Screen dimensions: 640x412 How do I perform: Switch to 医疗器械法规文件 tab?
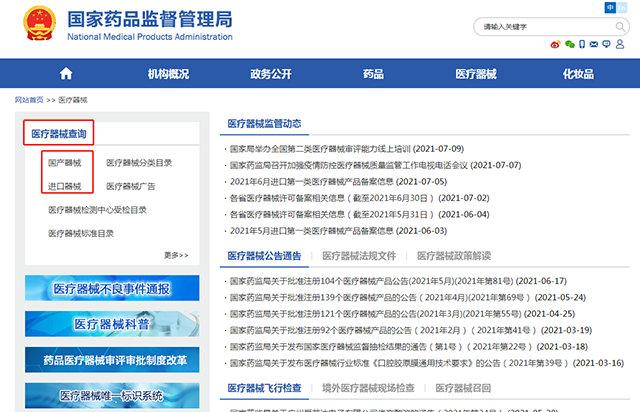tap(359, 256)
